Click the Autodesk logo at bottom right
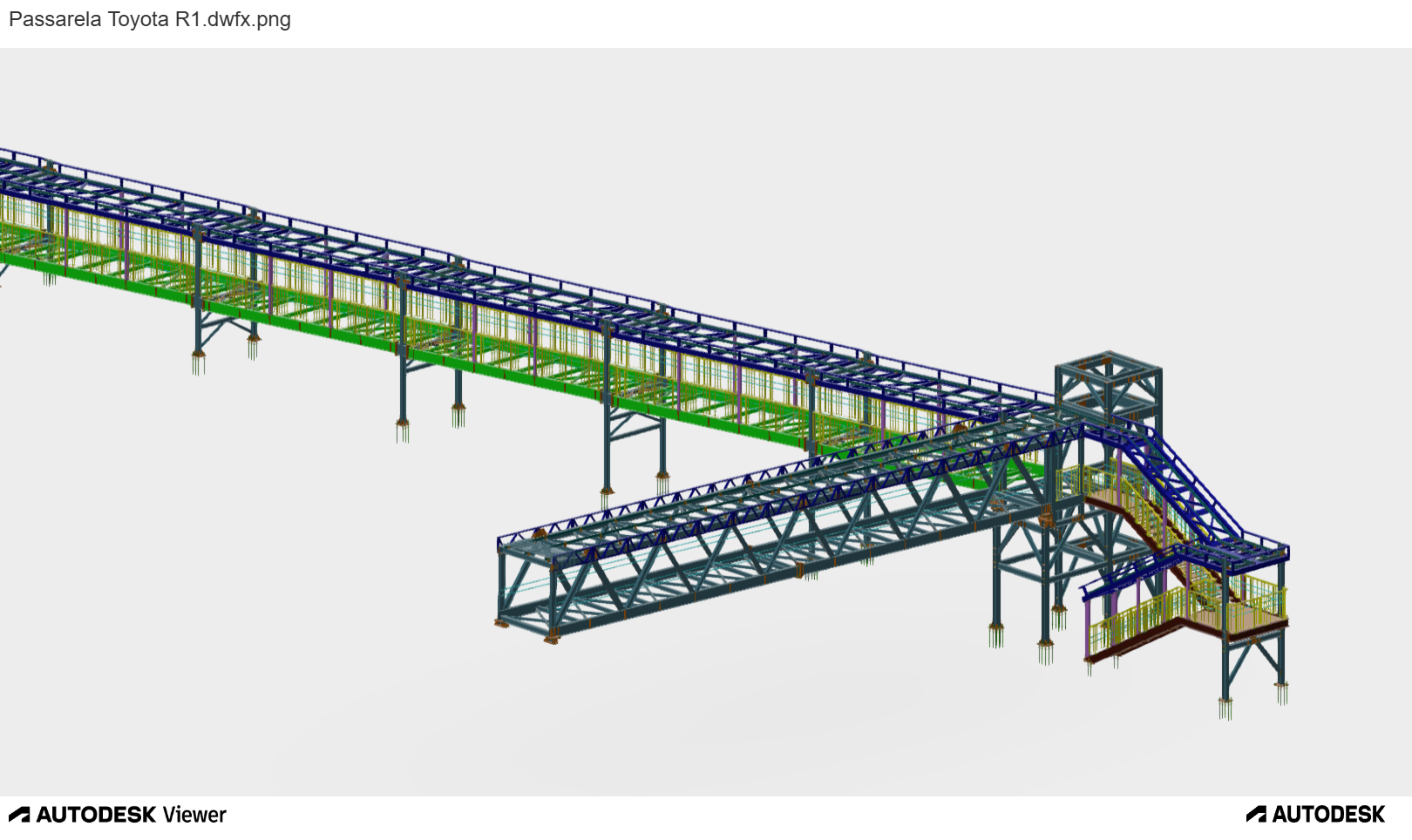 (x=1315, y=815)
